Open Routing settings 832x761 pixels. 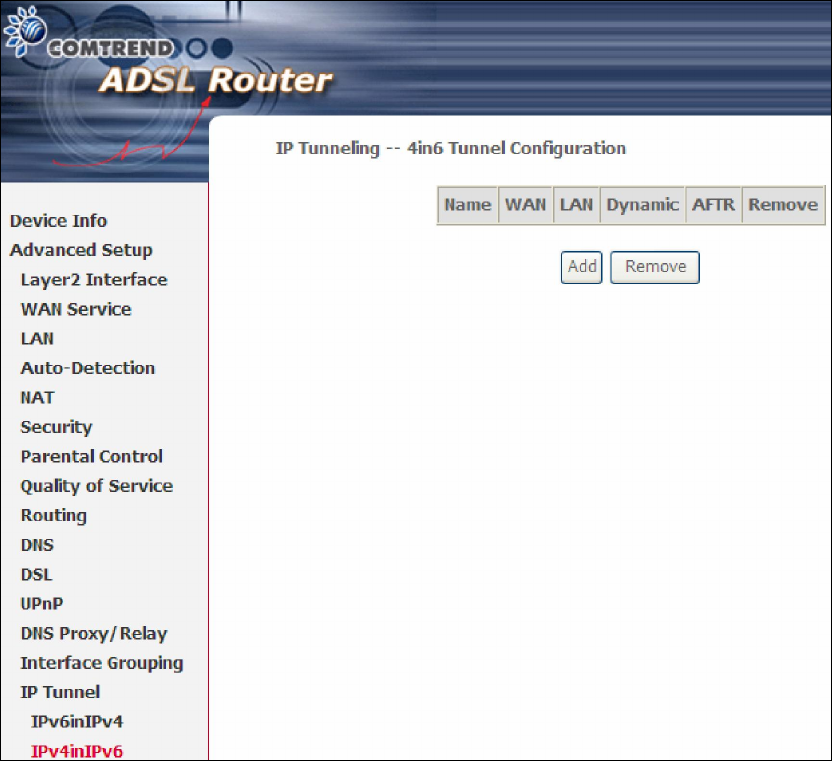point(54,516)
